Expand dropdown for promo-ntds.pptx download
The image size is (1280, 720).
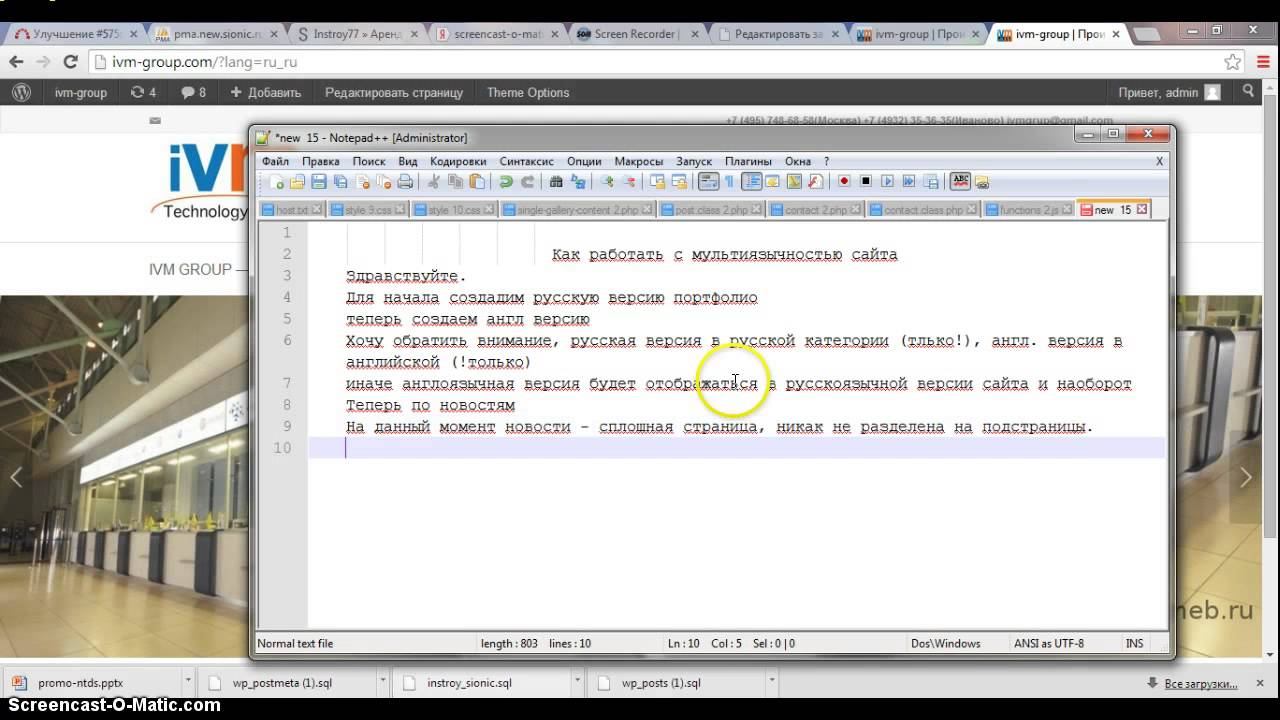click(187, 683)
